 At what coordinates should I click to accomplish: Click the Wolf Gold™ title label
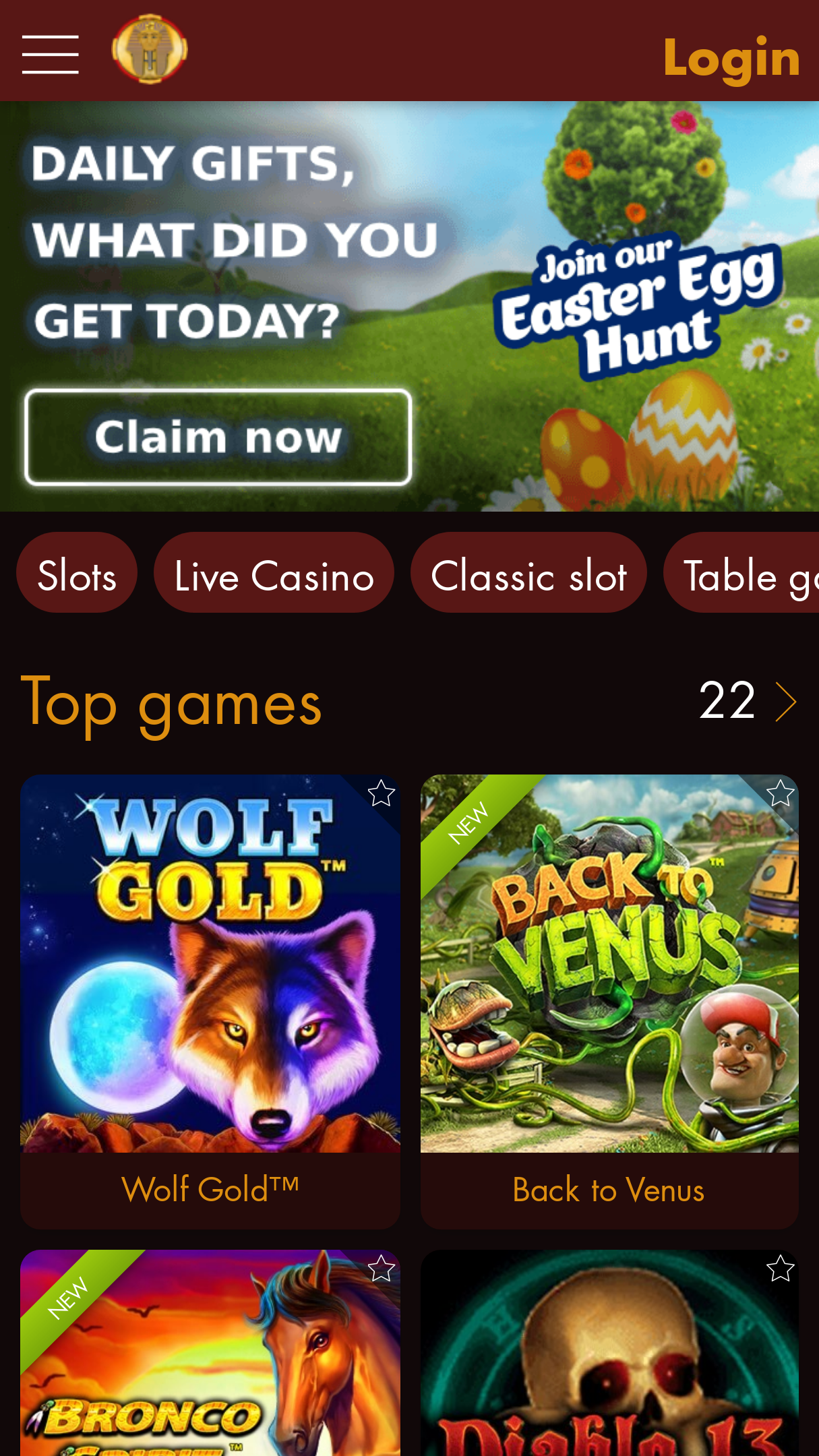(x=210, y=1189)
